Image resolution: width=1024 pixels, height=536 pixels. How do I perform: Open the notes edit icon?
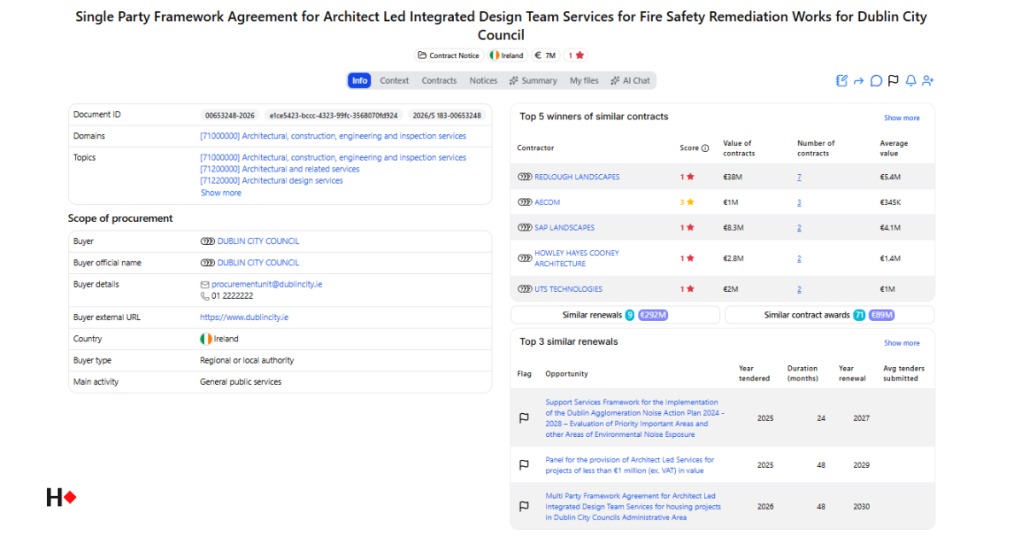point(842,81)
